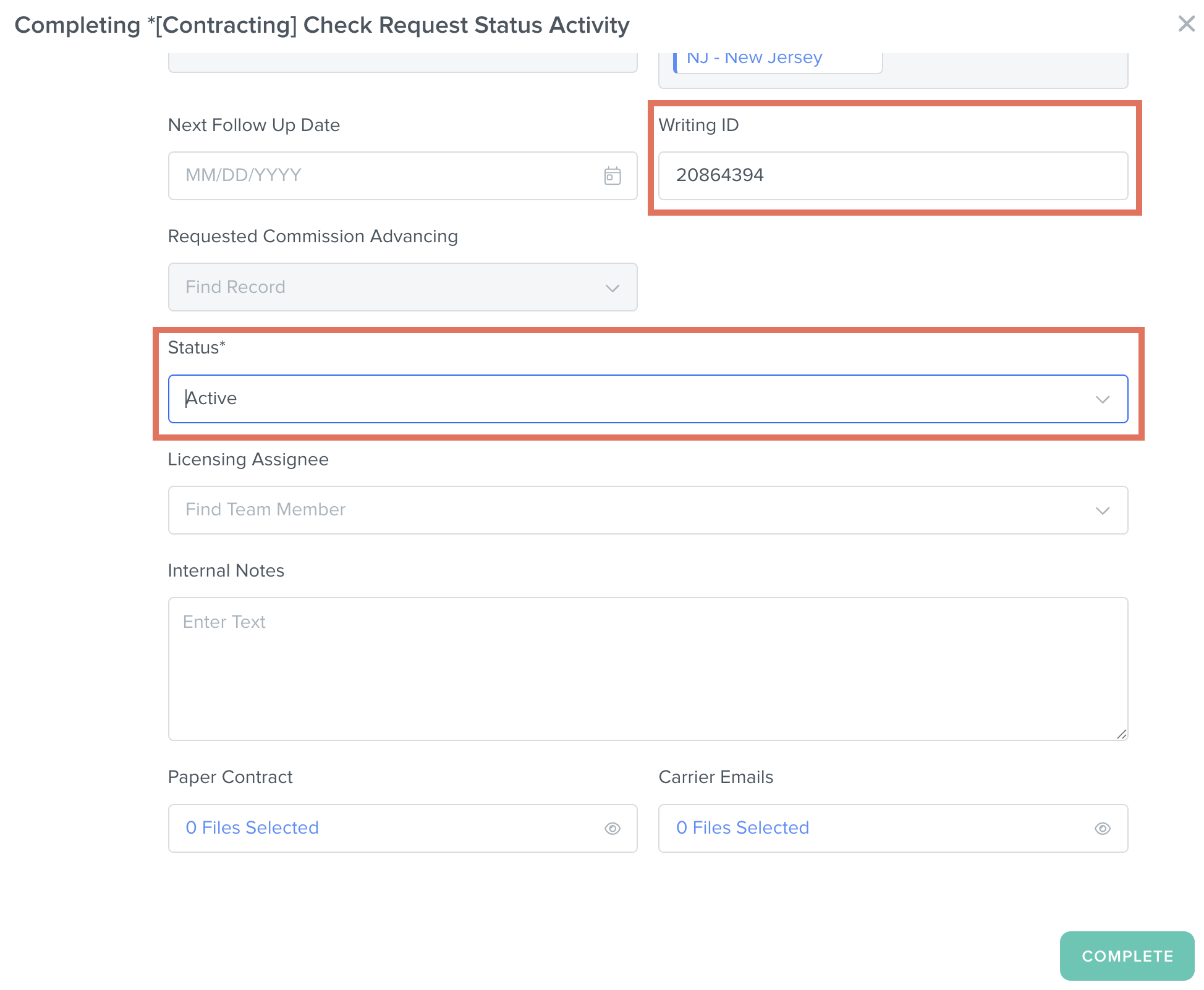This screenshot has height=990, width=1204.
Task: Click the Paper Contract eye preview icon
Action: (x=612, y=828)
